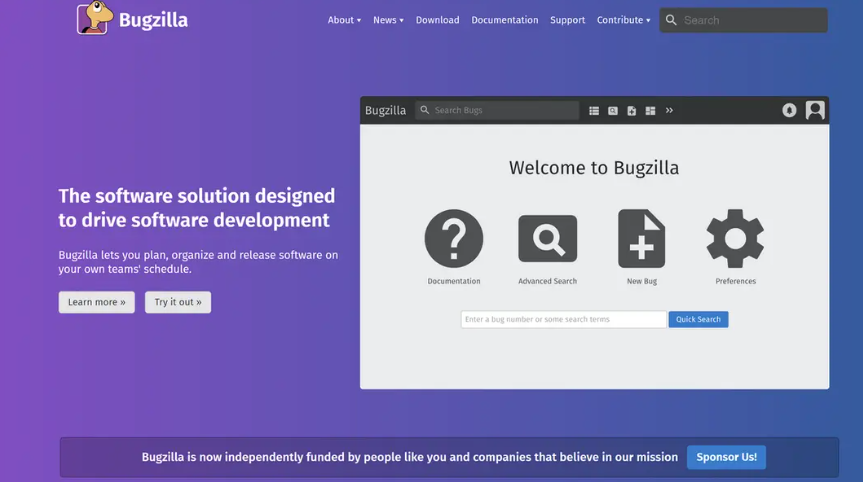Screen dimensions: 863x482
Task: Open the notifications bell icon
Action: click(x=789, y=110)
